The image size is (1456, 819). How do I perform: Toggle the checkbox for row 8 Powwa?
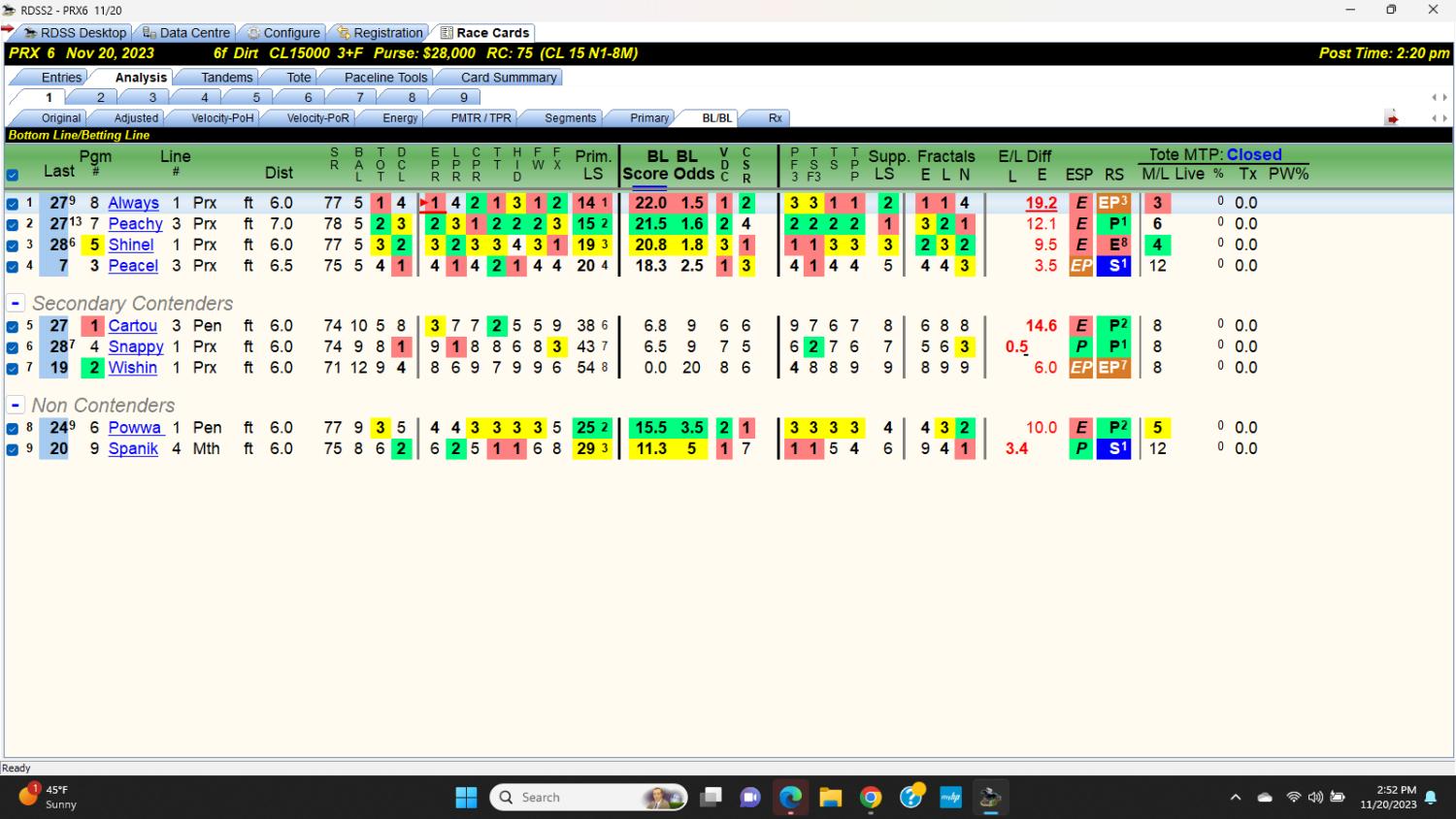tap(12, 428)
